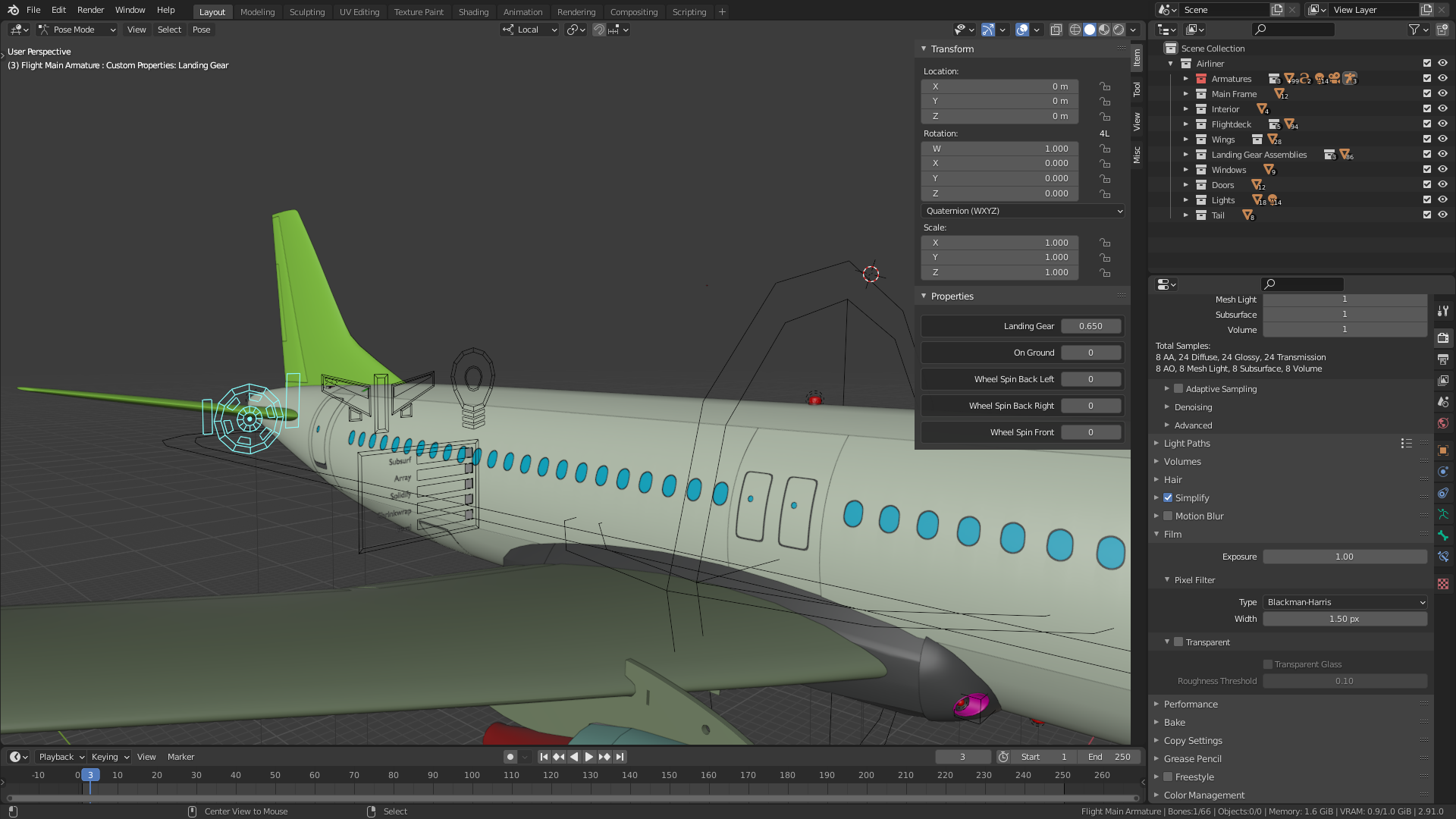This screenshot has height=819, width=1456.
Task: Toggle X-ray view icon
Action: pyautogui.click(x=1056, y=30)
